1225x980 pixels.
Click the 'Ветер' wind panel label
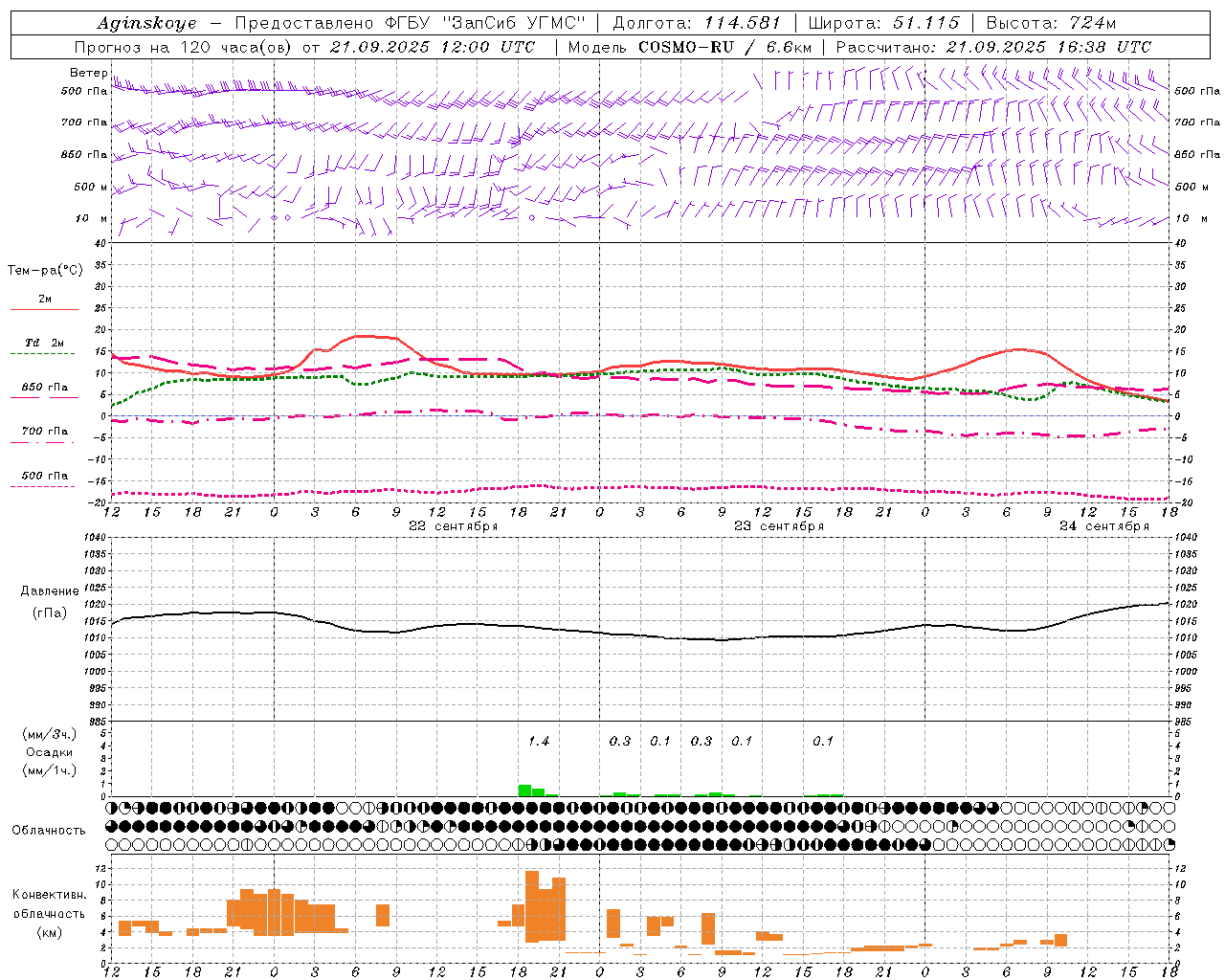[89, 73]
